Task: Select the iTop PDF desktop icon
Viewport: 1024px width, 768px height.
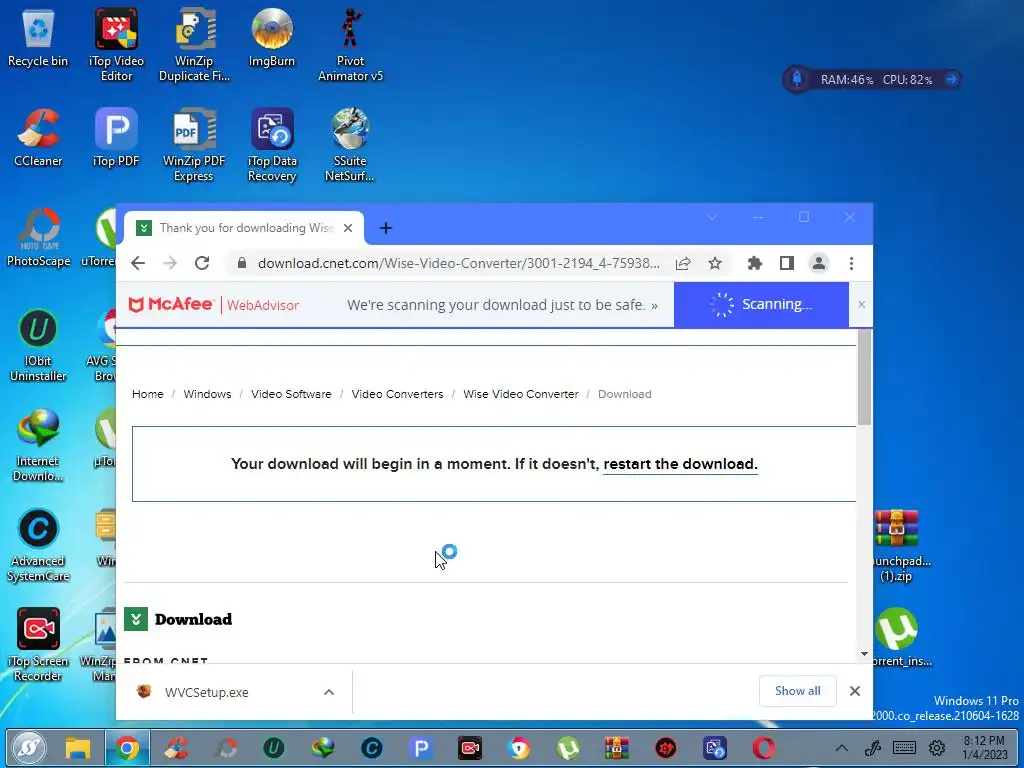Action: 116,138
